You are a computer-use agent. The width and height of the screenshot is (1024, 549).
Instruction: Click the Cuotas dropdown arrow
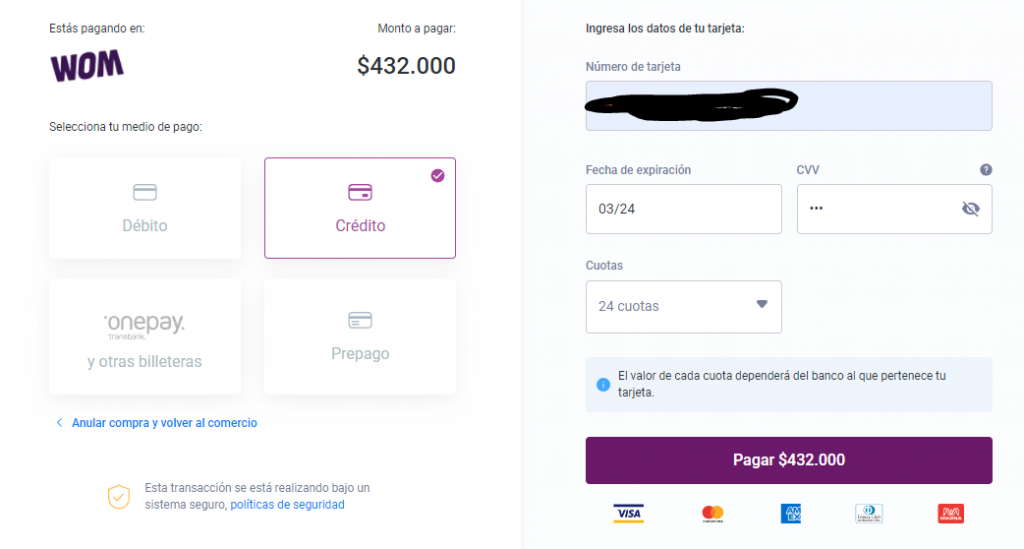click(x=761, y=304)
